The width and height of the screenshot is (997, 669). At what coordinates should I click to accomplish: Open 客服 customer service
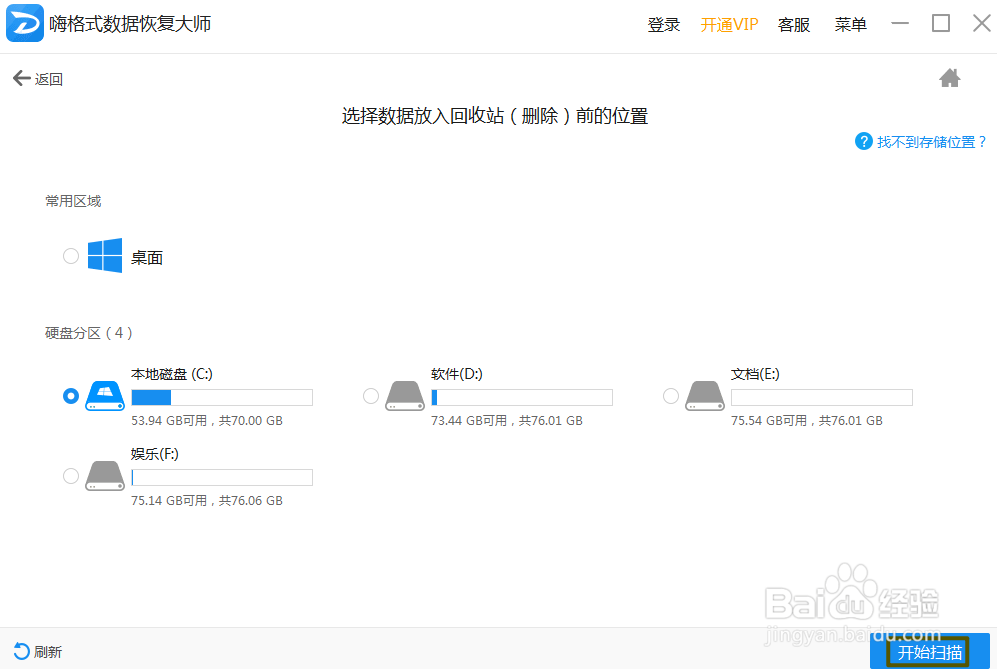794,24
